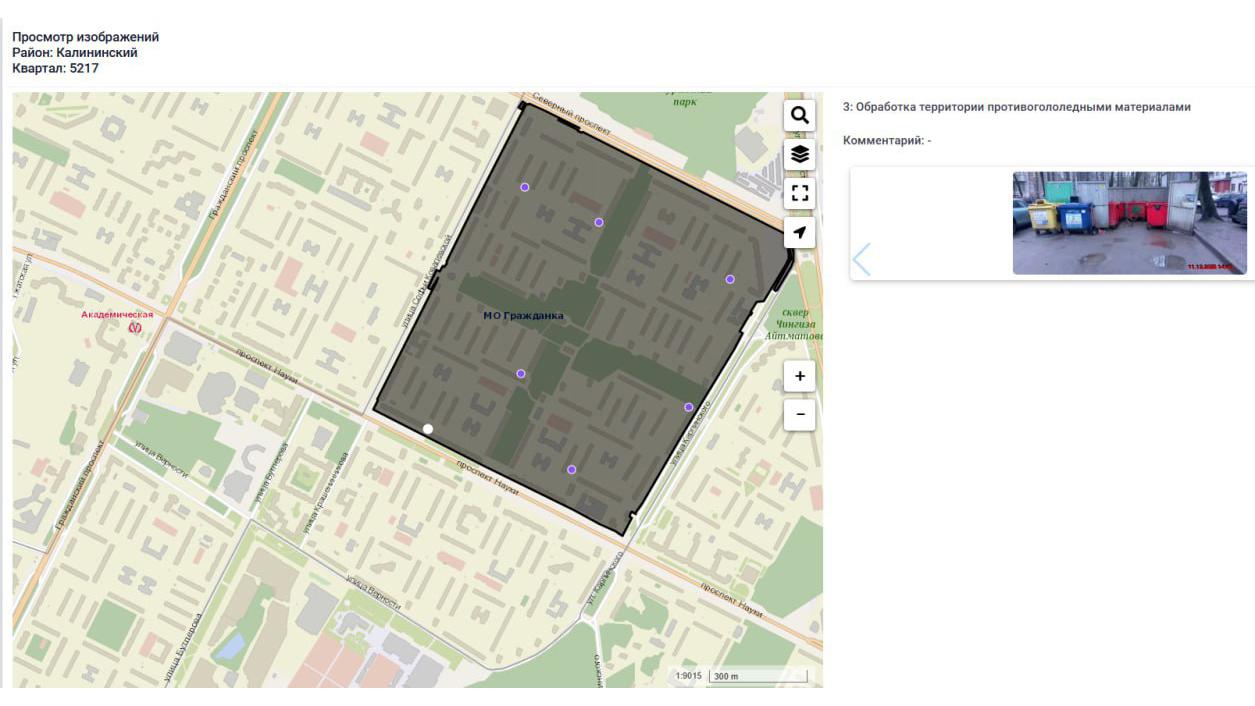The width and height of the screenshot is (1255, 706).
Task: Click the Квартал: 5217 header text
Action: [55, 69]
